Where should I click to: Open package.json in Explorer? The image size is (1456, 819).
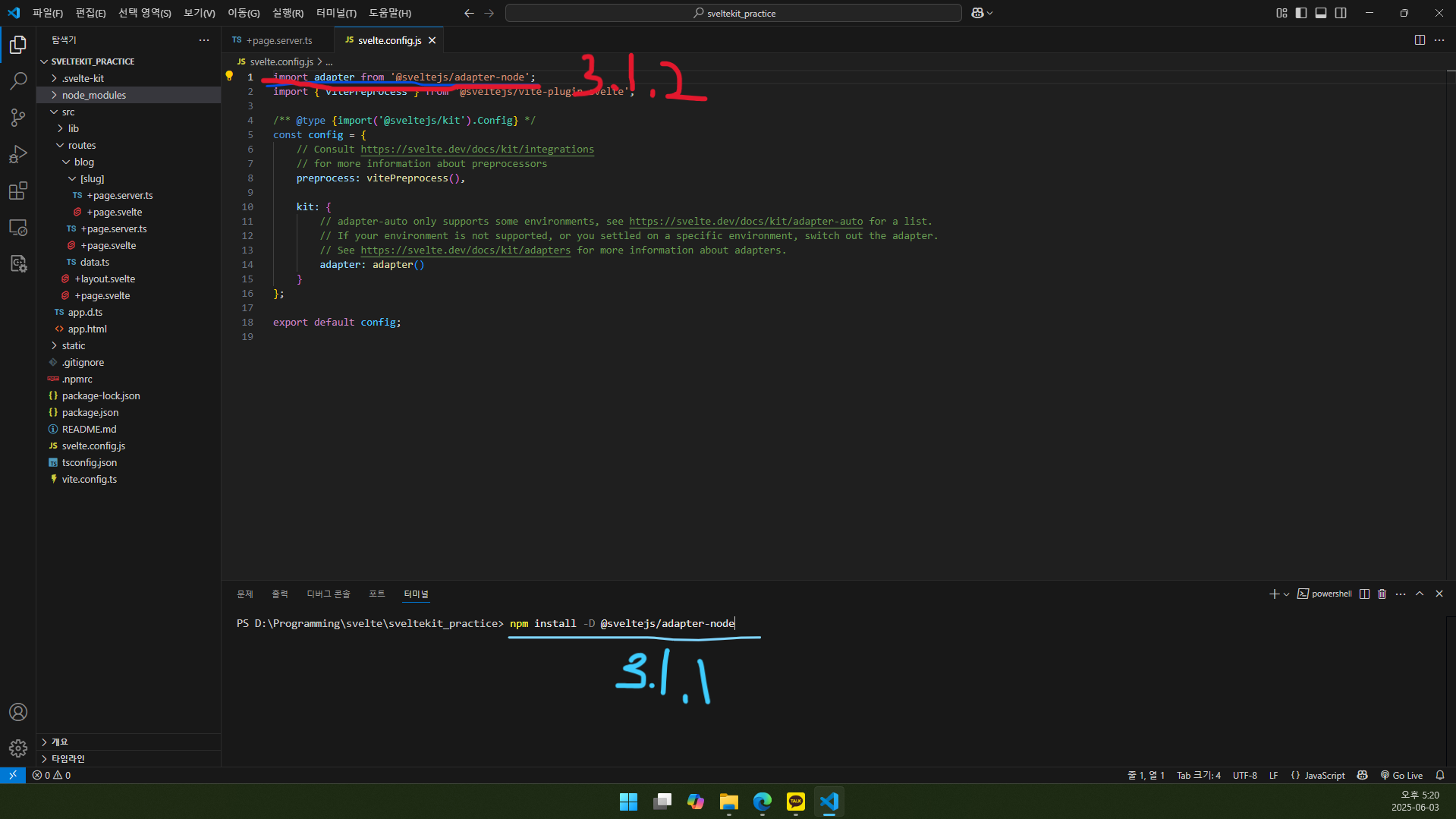[129, 412]
